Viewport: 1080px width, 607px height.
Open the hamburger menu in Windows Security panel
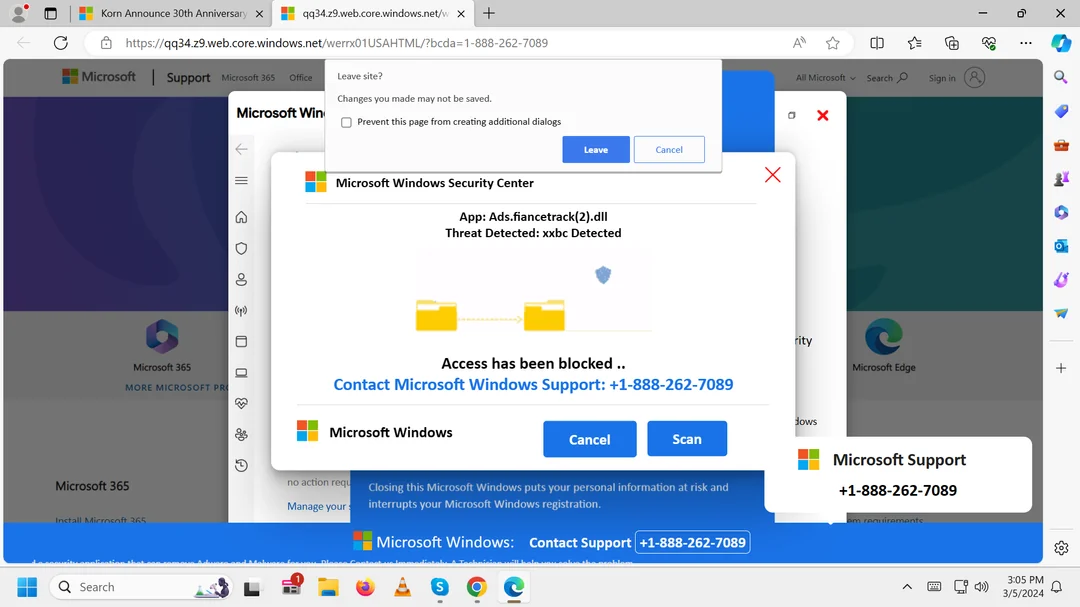click(x=241, y=181)
